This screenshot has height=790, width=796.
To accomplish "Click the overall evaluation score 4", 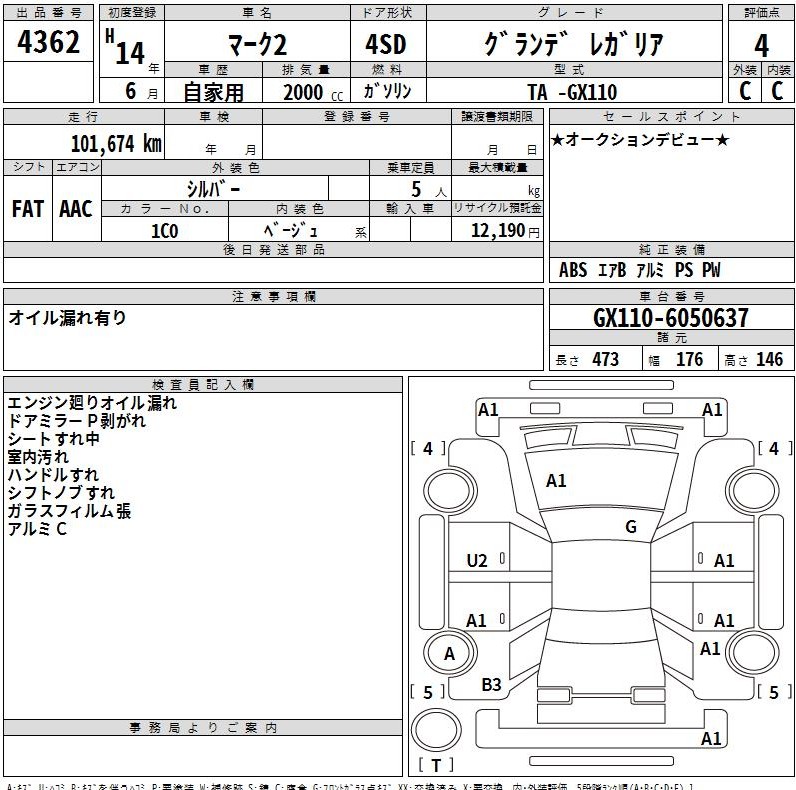I will point(761,46).
